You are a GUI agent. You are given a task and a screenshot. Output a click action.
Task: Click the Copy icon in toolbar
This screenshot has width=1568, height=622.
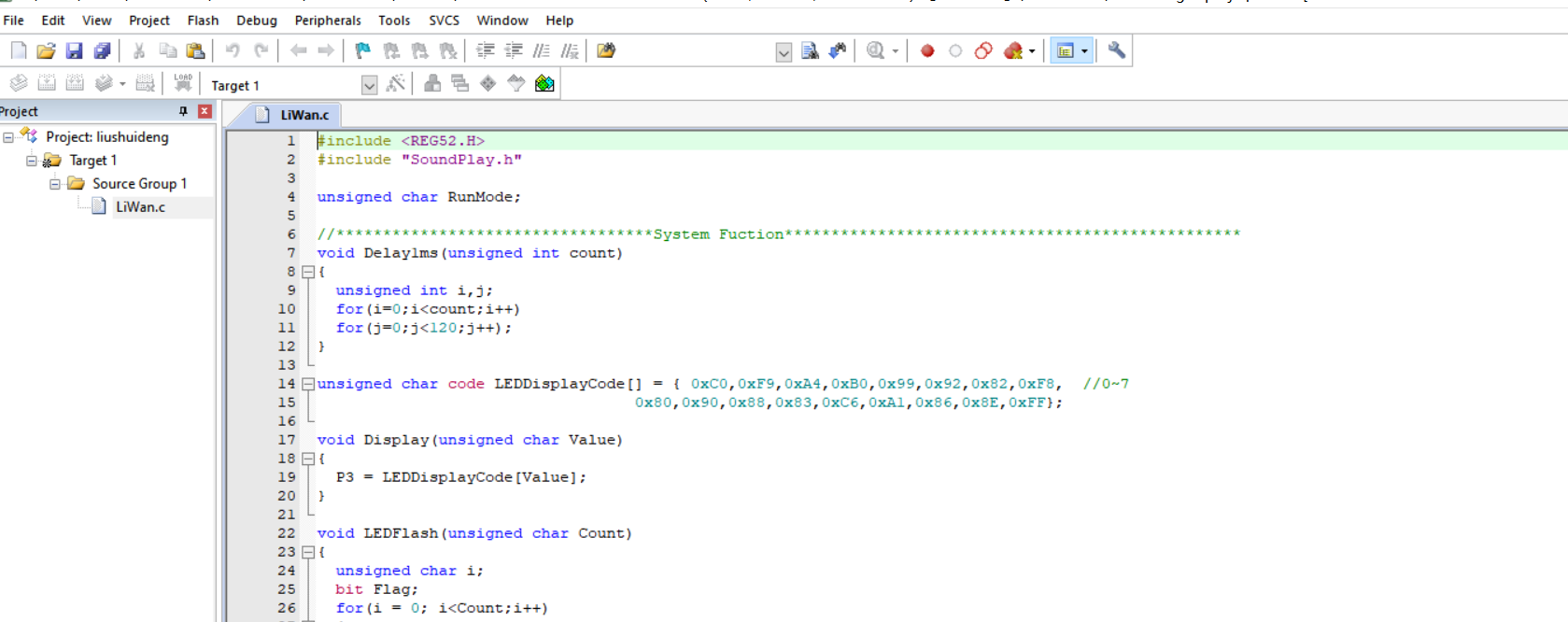(x=167, y=50)
